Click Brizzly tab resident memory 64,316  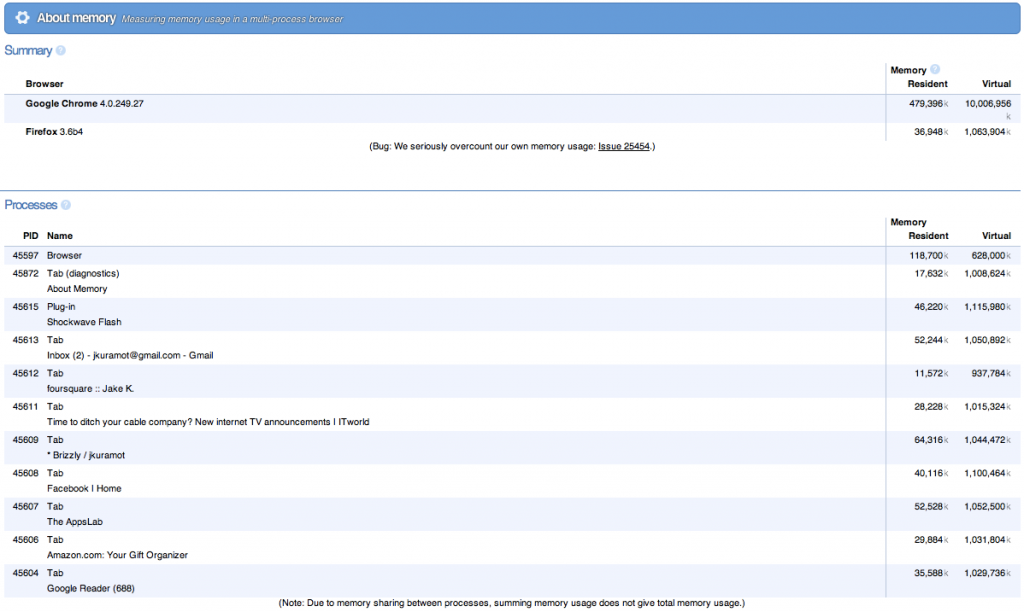[x=928, y=440]
